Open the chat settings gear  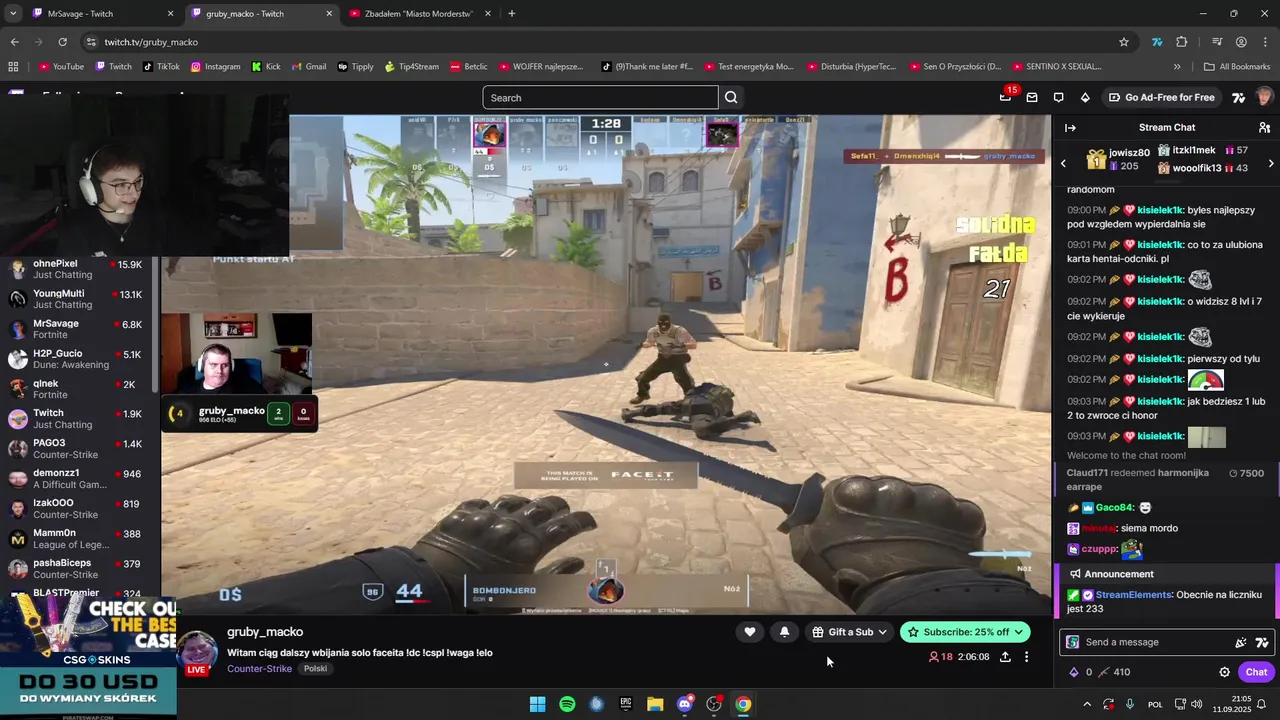coord(1224,672)
